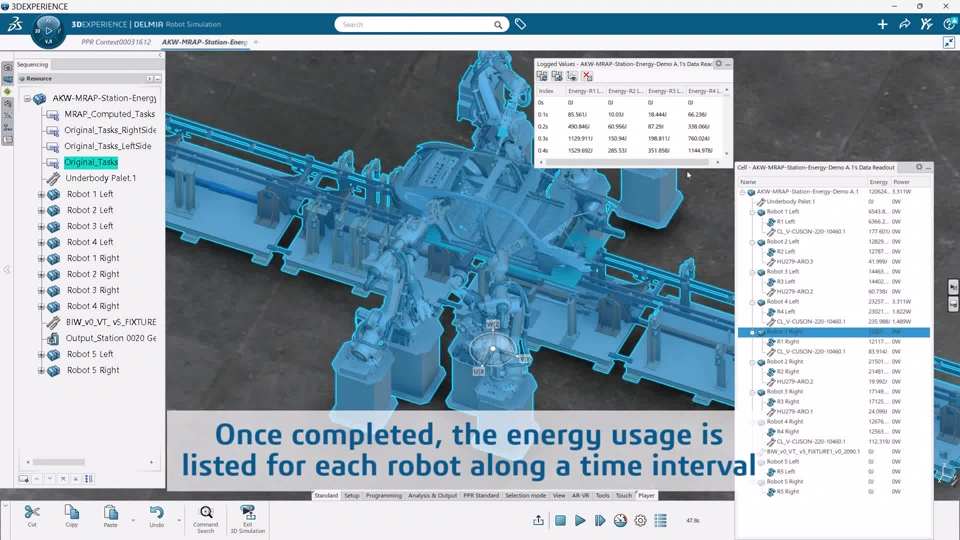
Task: Switch to the PPR Standard tab
Action: pyautogui.click(x=481, y=495)
